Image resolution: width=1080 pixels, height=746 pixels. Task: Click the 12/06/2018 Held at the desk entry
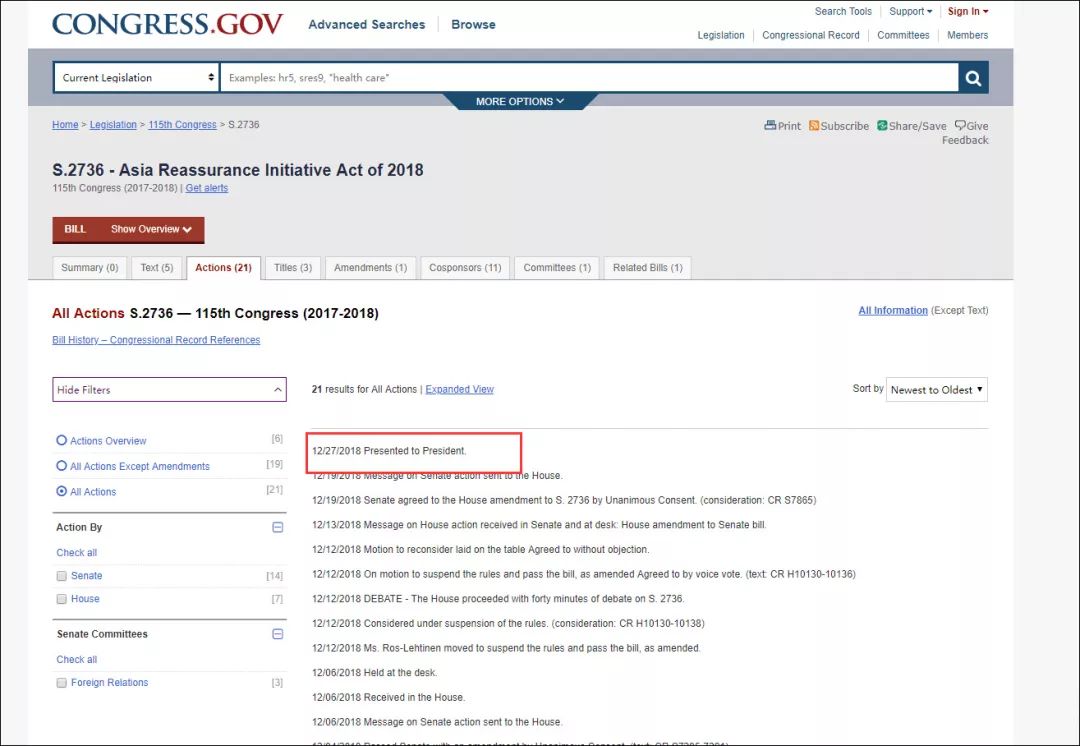tap(375, 673)
